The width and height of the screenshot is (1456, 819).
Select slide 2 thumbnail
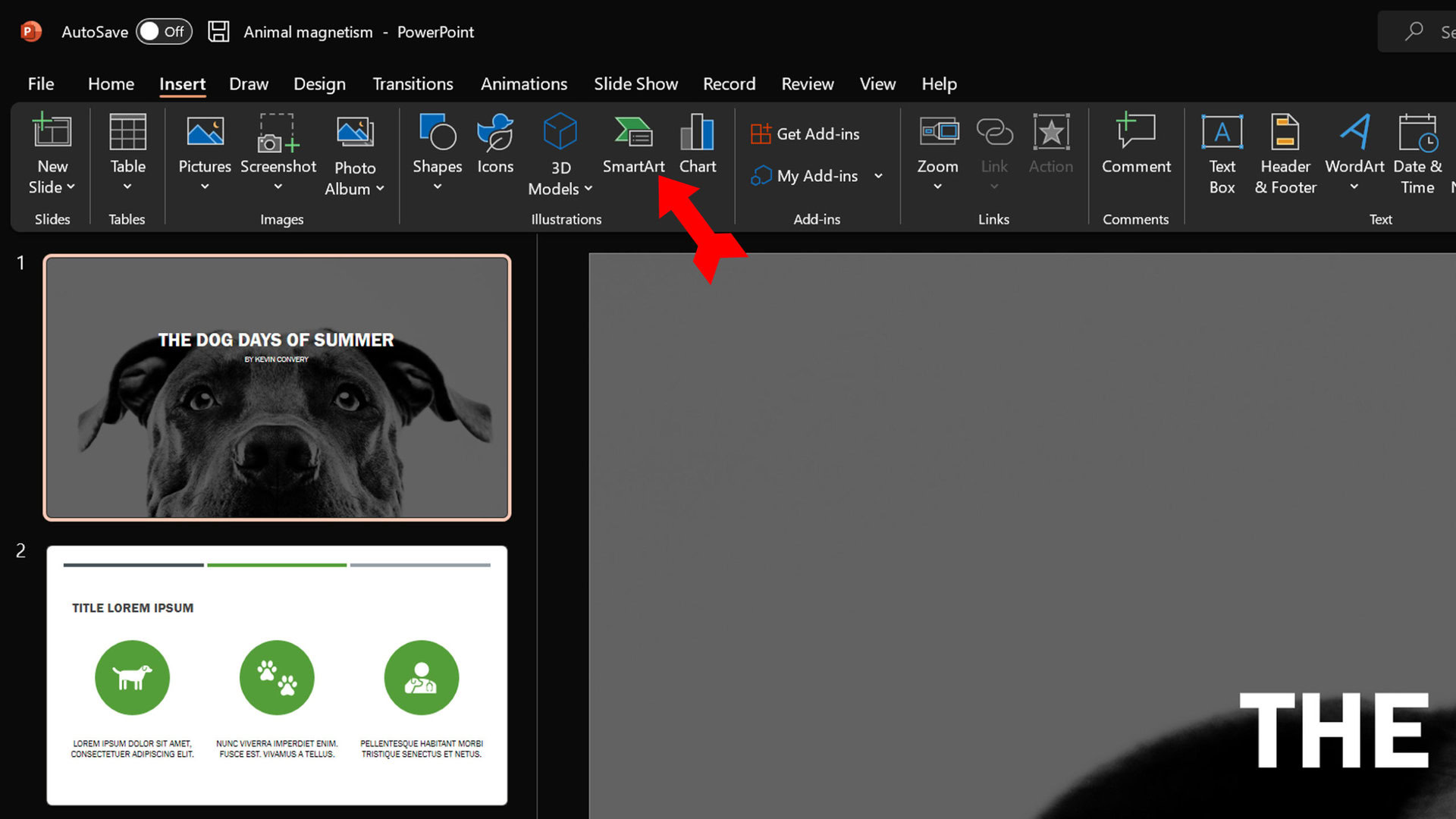point(277,675)
